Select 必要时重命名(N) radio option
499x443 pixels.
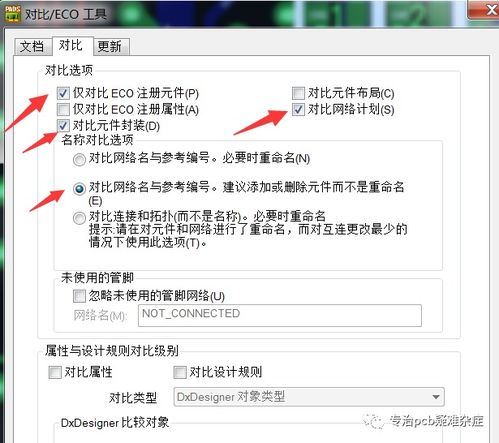pos(79,159)
